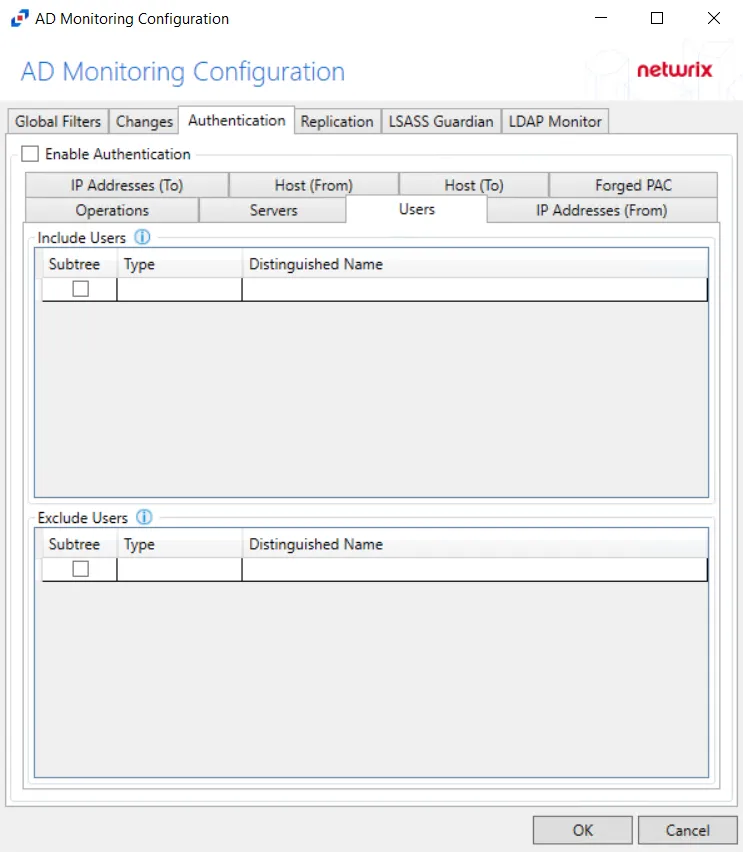Click the Netwrix logo
The width and height of the screenshot is (743, 852).
pyautogui.click(x=675, y=70)
